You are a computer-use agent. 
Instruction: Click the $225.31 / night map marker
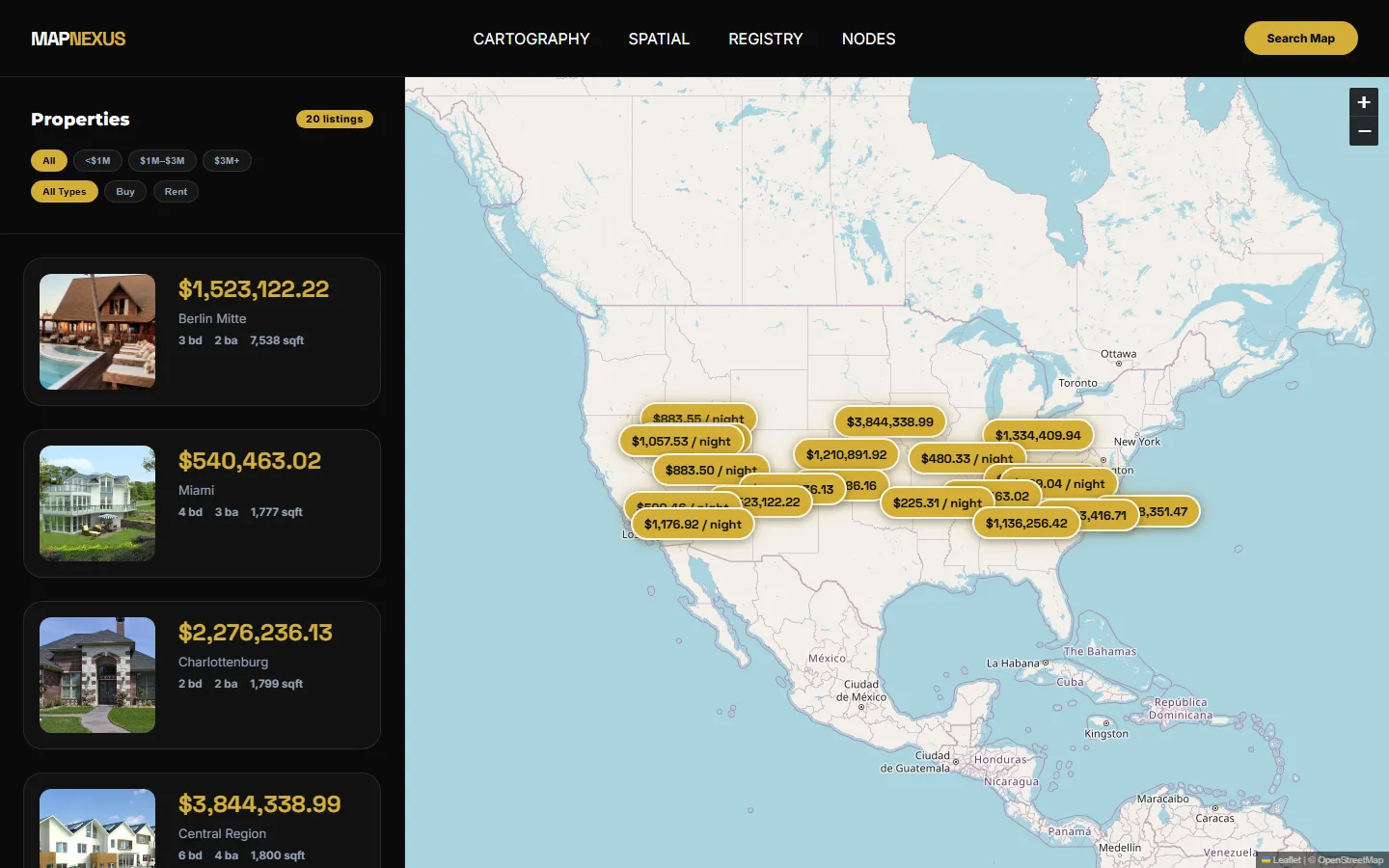coord(937,502)
